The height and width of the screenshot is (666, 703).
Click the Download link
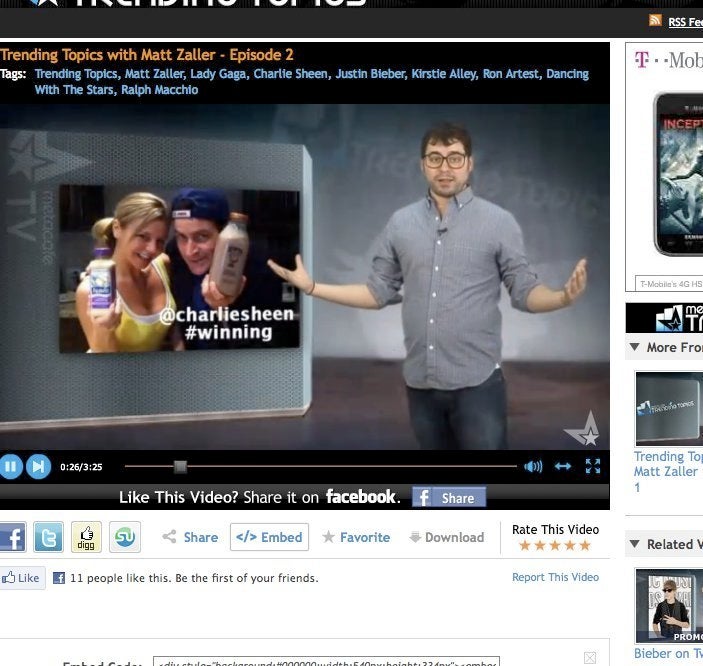coord(447,537)
